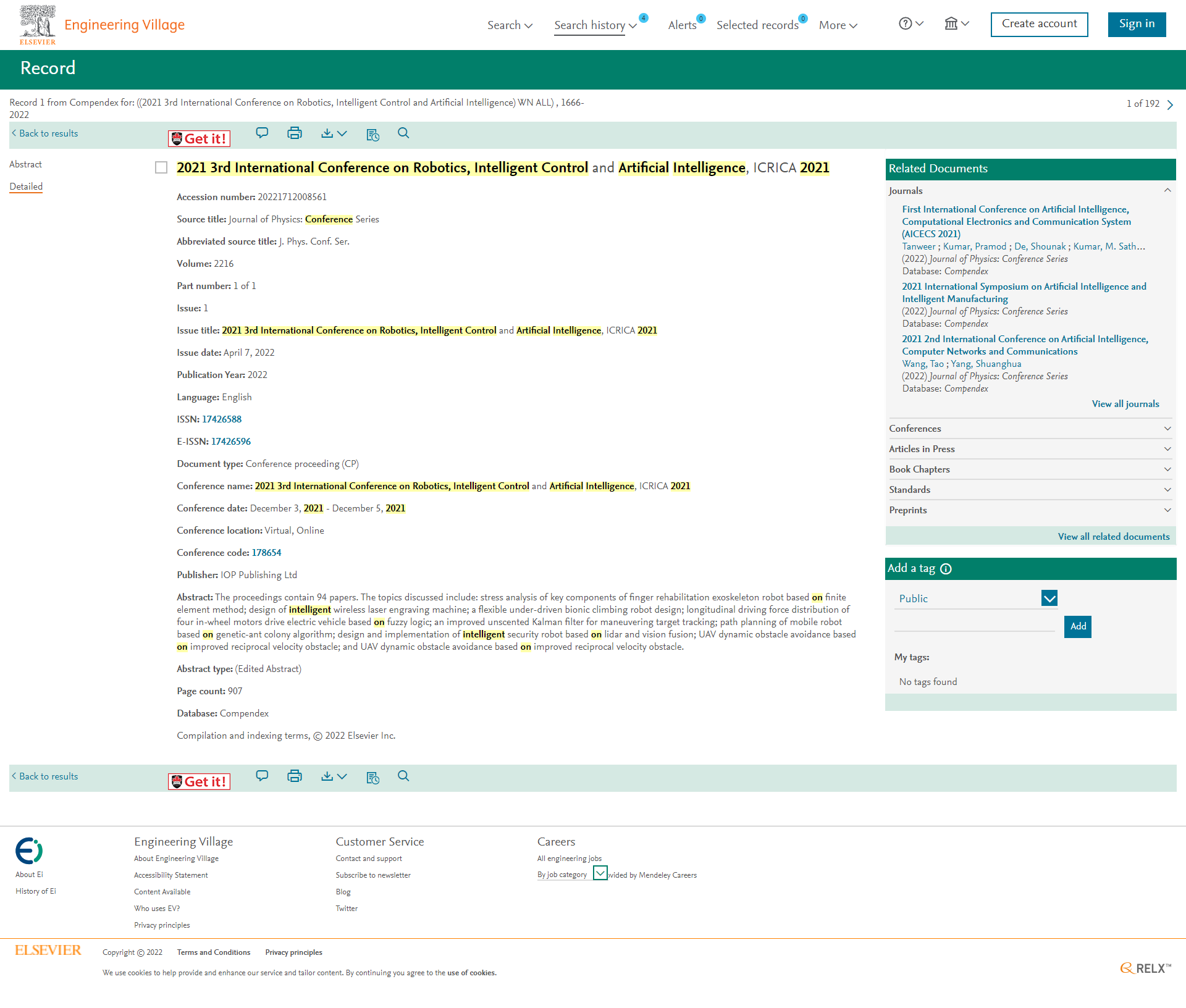The image size is (1186, 1008).
Task: Click author Wang, Tao link
Action: [923, 364]
